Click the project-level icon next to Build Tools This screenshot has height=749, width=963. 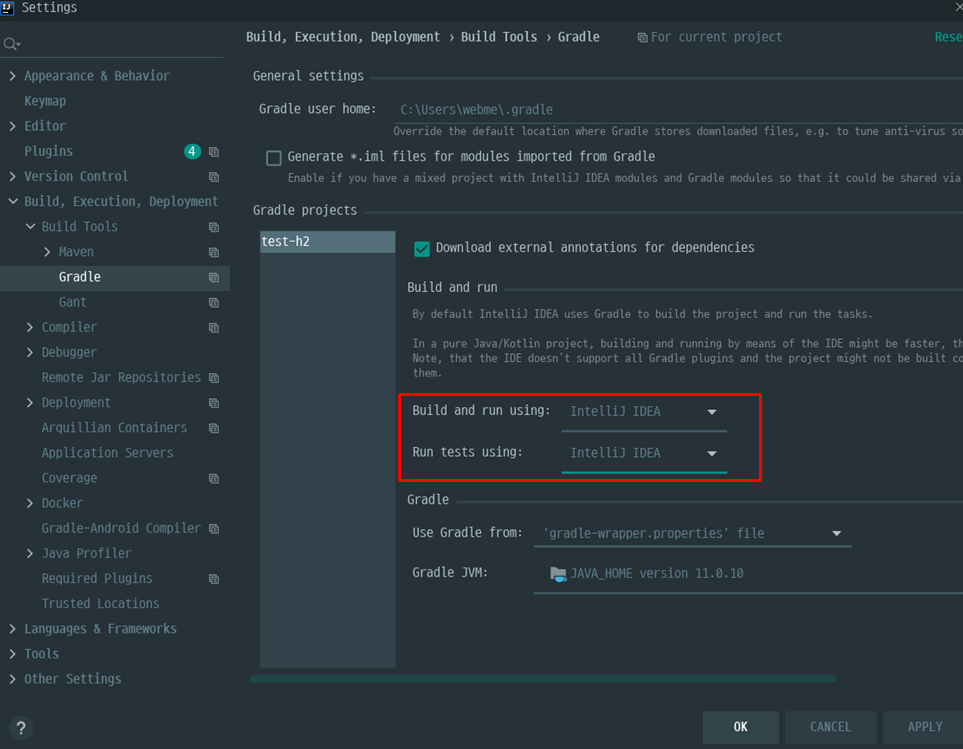214,227
